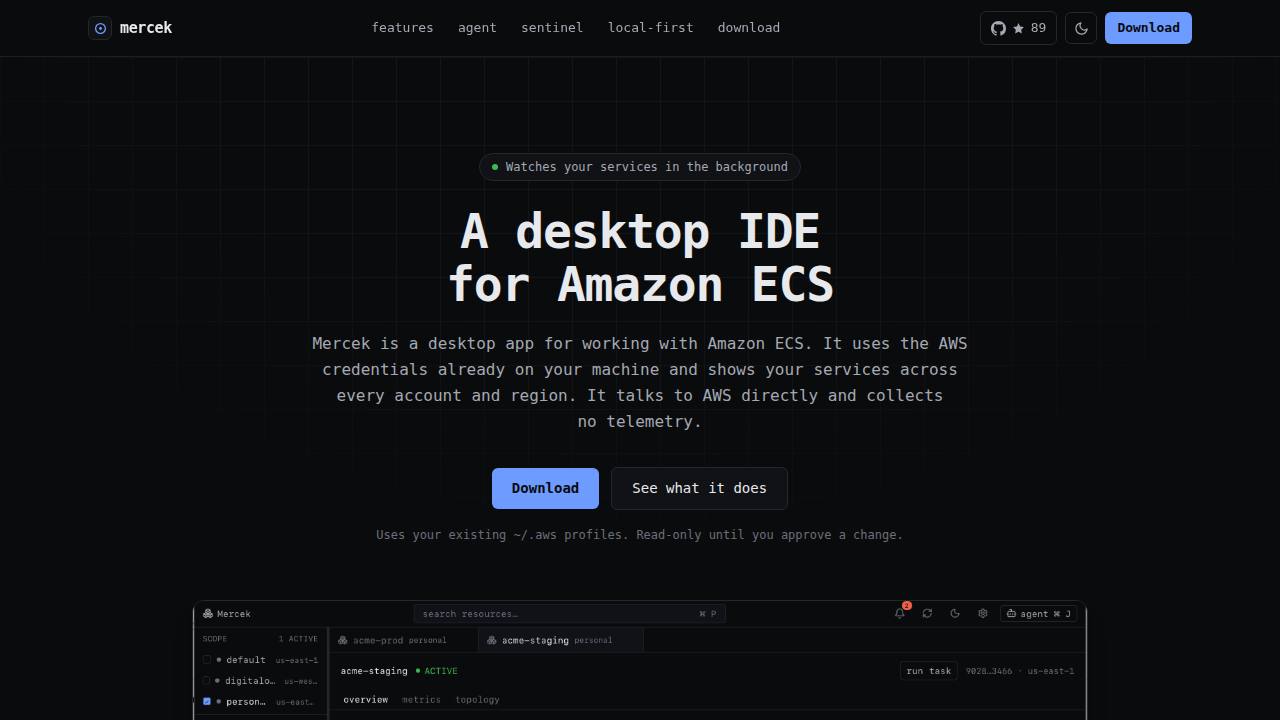Jump to download nav link
1280x720 pixels.
tap(748, 28)
